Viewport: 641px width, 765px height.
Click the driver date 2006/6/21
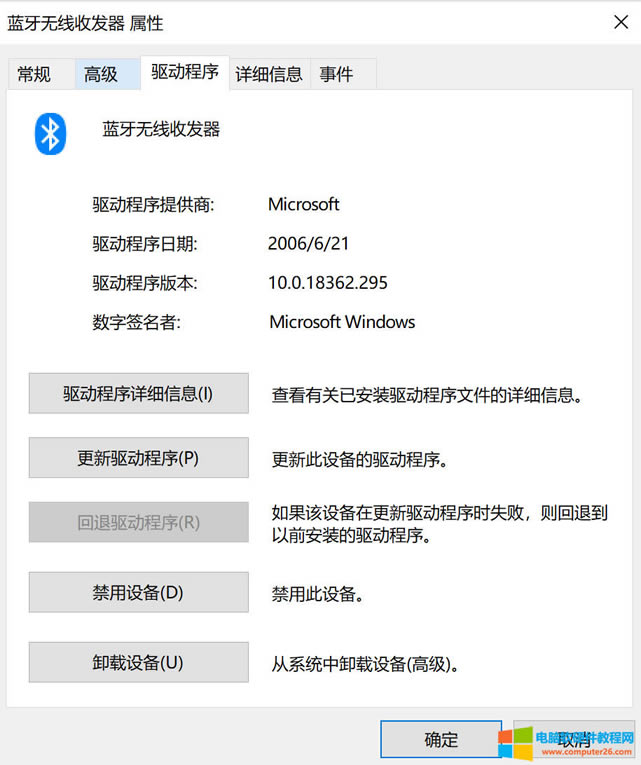coord(309,243)
